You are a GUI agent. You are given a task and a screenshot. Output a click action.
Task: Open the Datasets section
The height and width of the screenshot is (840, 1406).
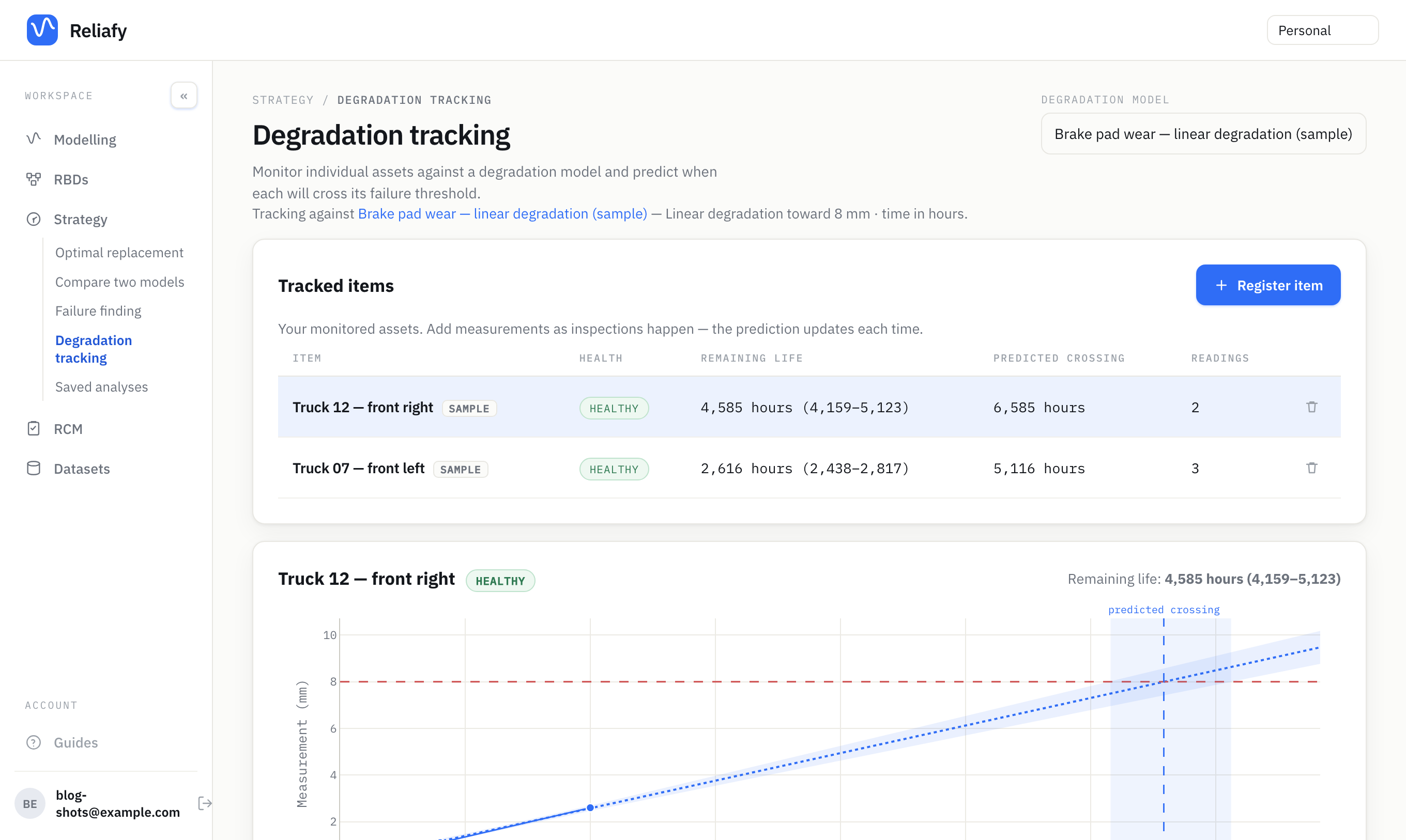[x=82, y=469]
